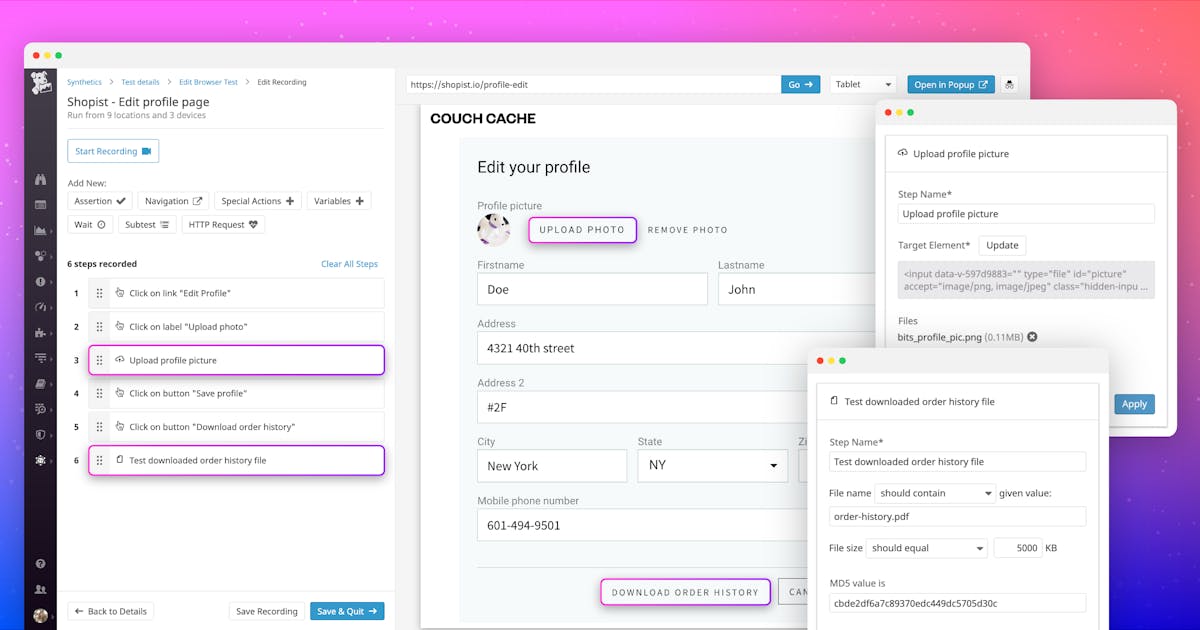Add a new Assertion step
The height and width of the screenshot is (630, 1200).
point(100,201)
